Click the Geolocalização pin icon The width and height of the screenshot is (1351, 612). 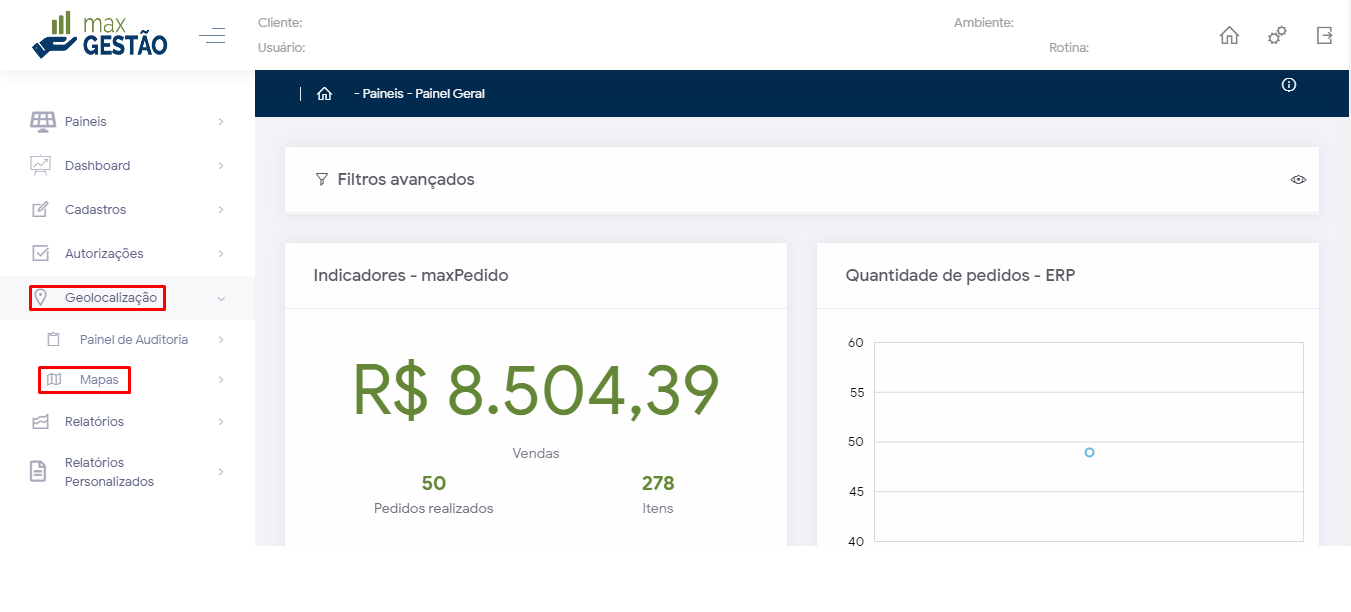(x=41, y=297)
